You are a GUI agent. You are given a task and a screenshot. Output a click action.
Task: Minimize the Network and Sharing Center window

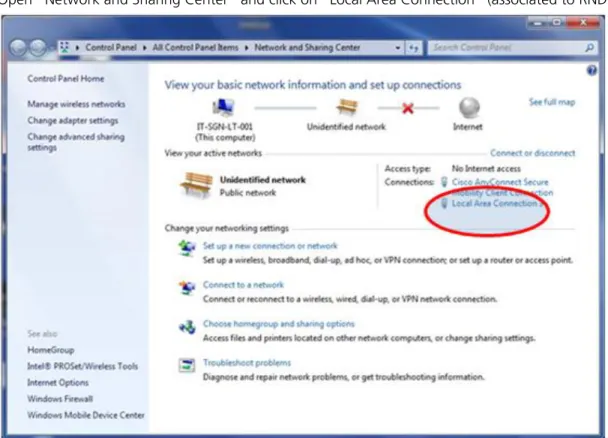coord(537,23)
